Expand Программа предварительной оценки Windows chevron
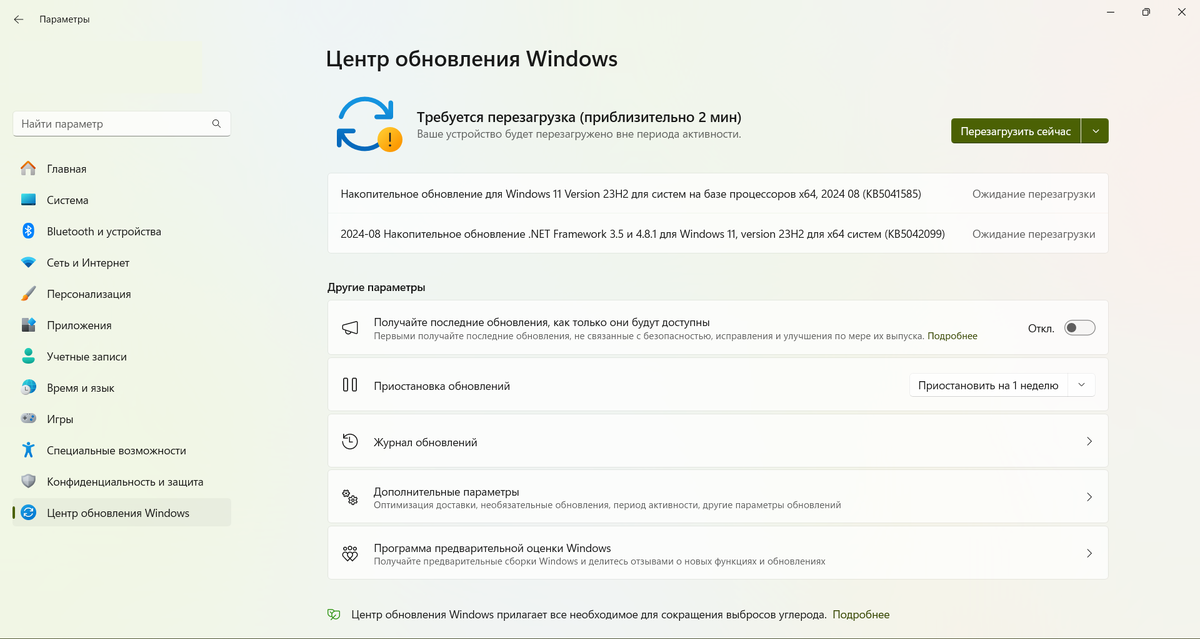Viewport: 1200px width, 639px height. click(1089, 553)
